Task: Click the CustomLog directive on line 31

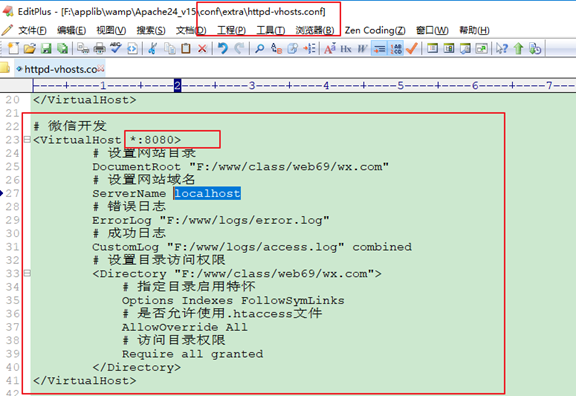Action: (x=125, y=247)
